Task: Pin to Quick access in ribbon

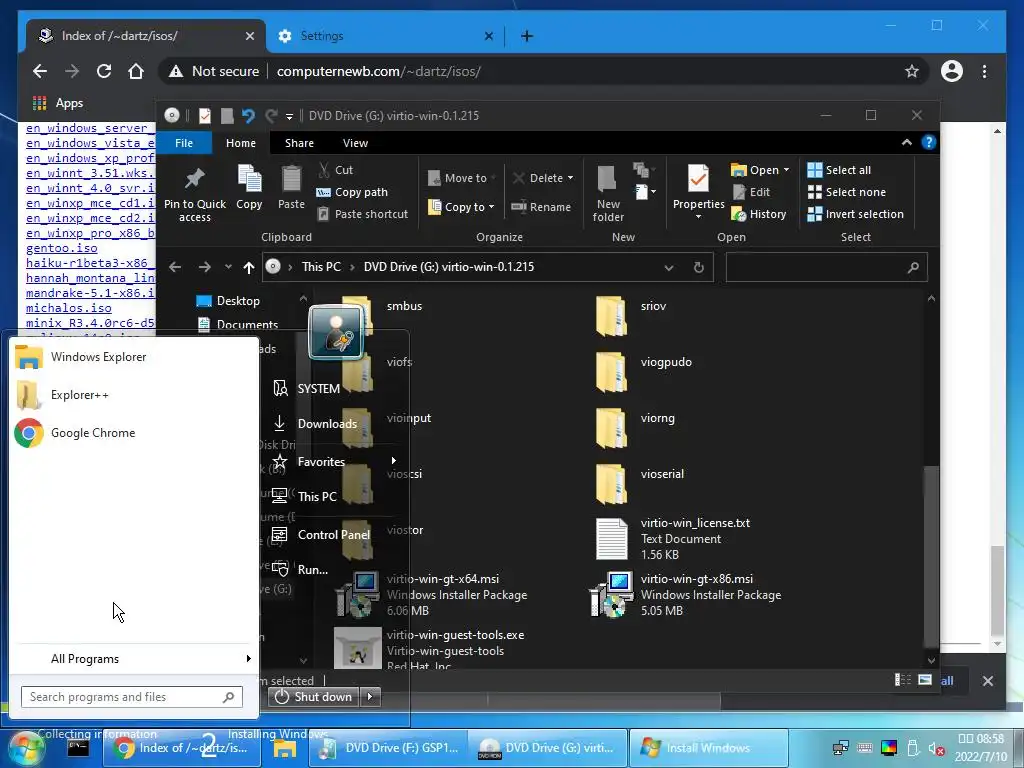Action: click(x=195, y=193)
